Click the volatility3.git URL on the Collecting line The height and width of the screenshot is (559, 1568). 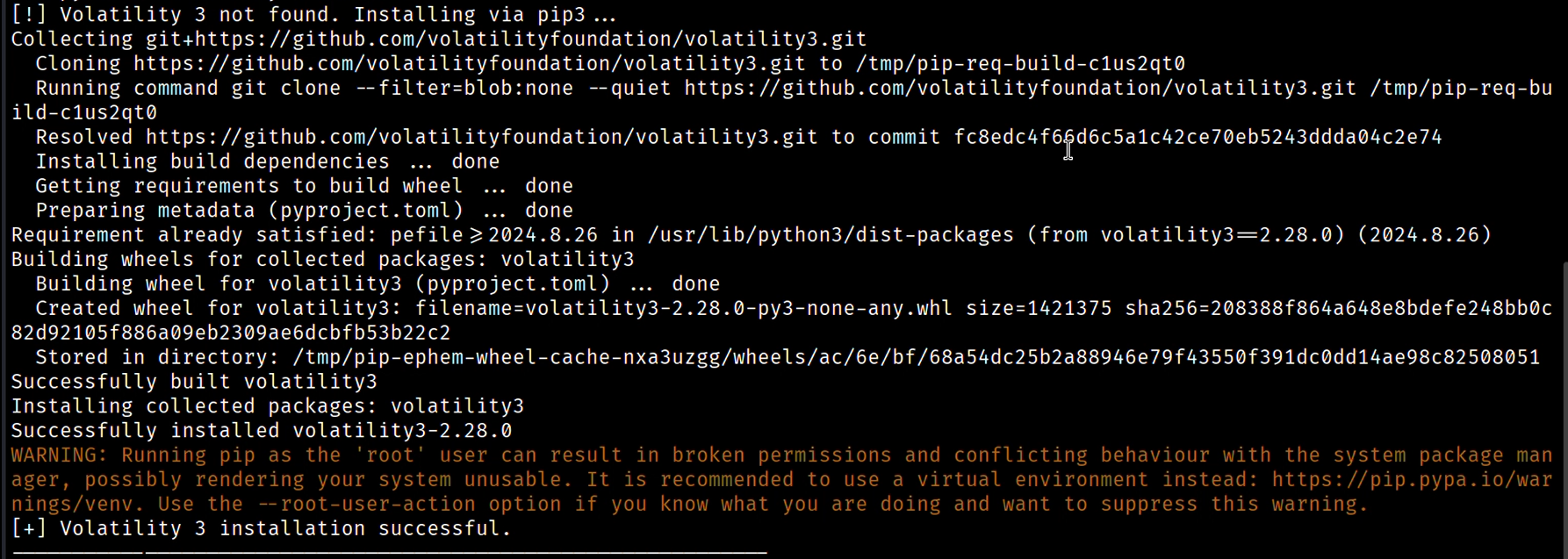[507, 39]
